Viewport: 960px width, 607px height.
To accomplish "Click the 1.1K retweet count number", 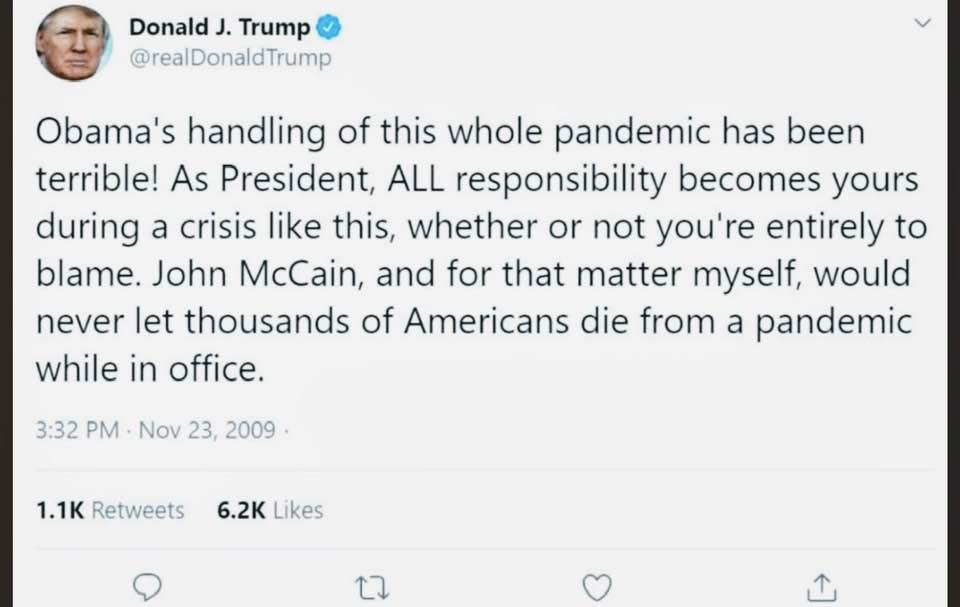I will point(59,510).
